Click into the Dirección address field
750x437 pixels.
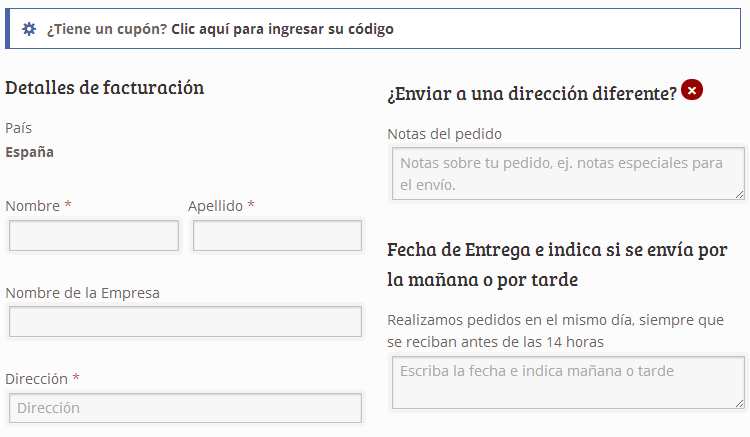186,408
